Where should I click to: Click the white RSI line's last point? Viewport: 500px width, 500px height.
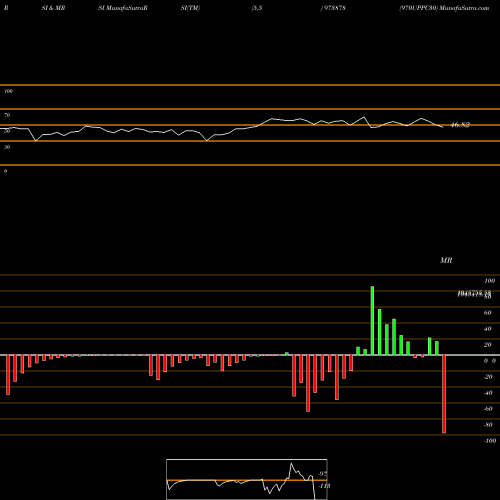point(443,127)
